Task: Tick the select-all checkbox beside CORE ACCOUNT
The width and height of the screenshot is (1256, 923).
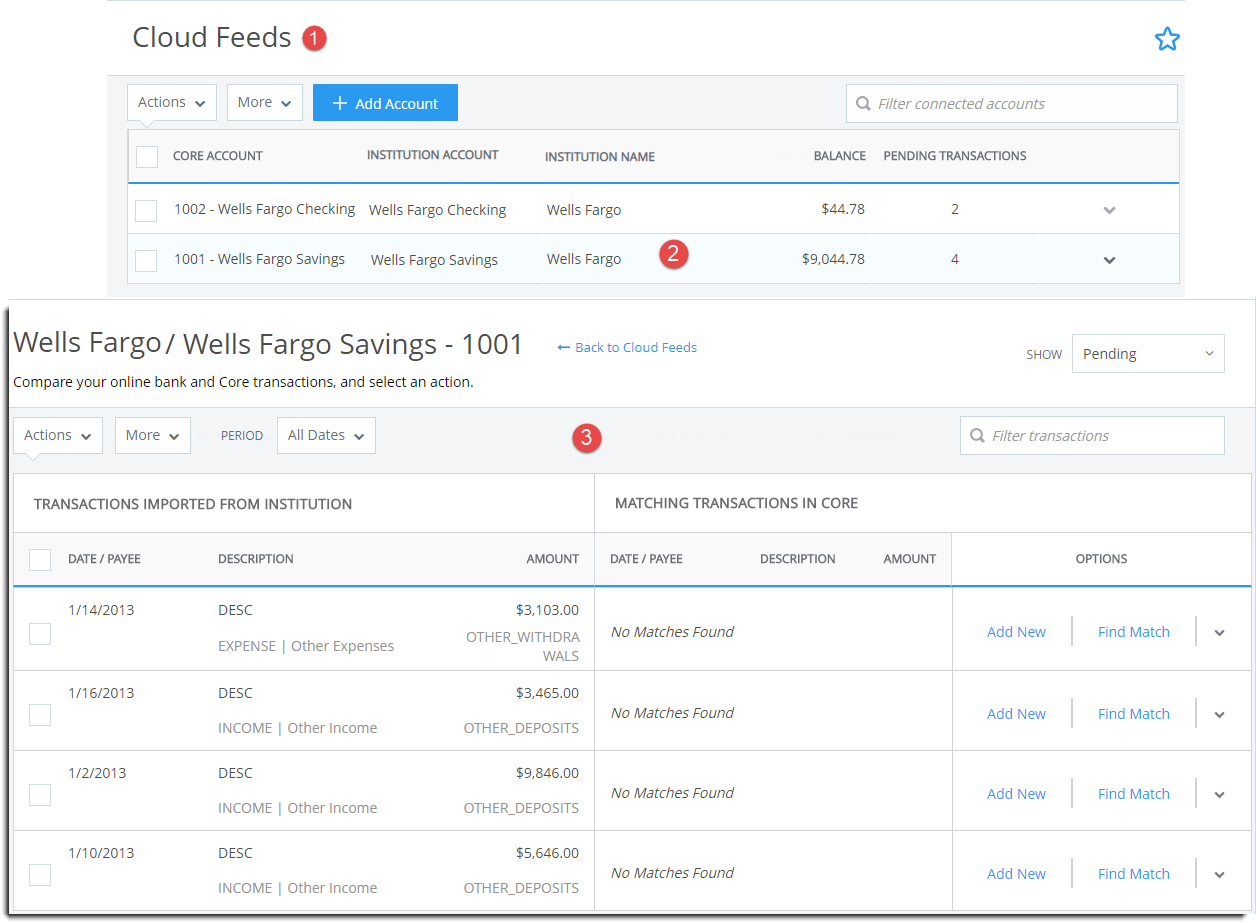Action: click(147, 156)
